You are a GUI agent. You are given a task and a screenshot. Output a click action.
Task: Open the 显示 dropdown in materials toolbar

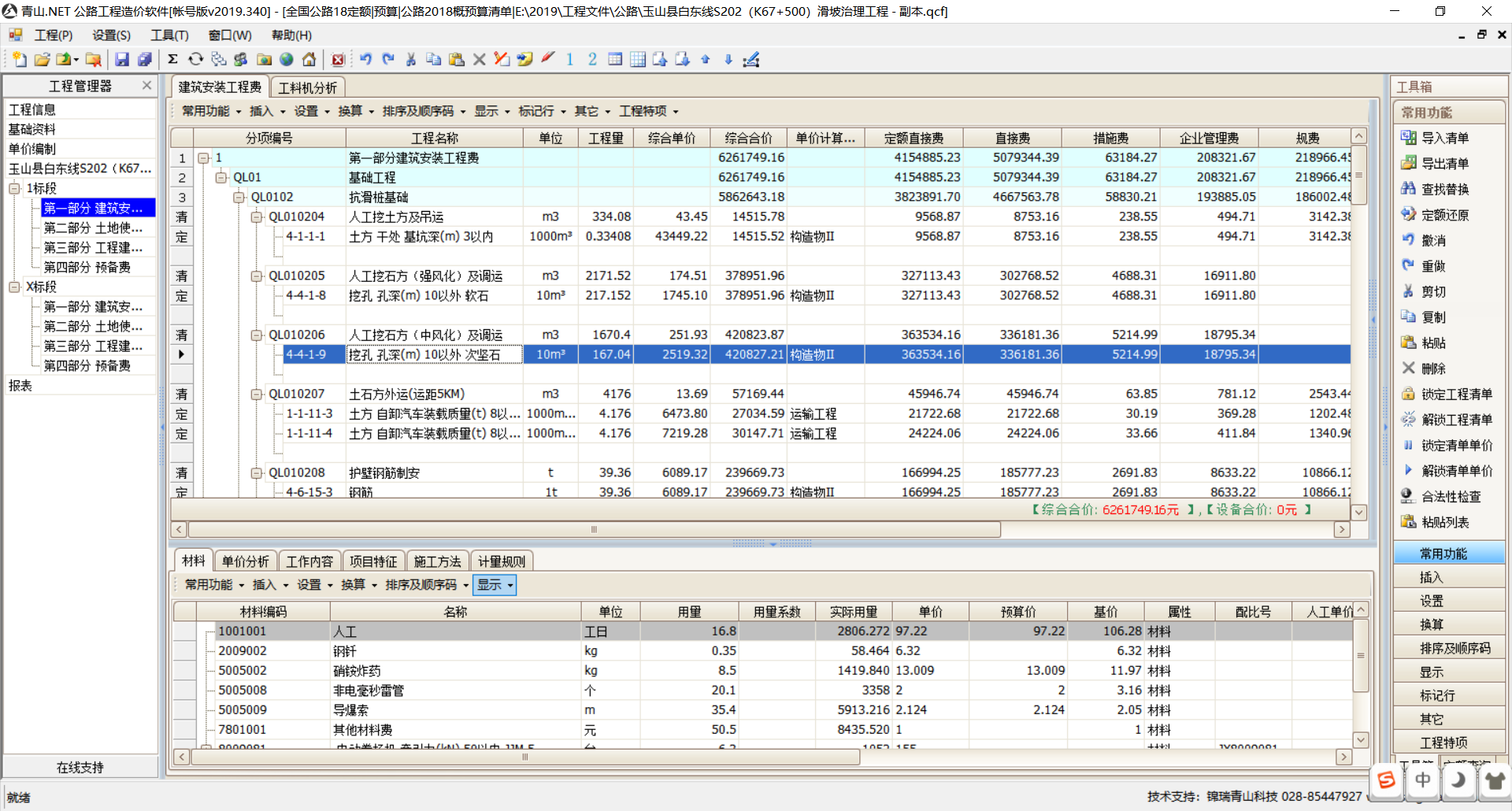pos(494,585)
